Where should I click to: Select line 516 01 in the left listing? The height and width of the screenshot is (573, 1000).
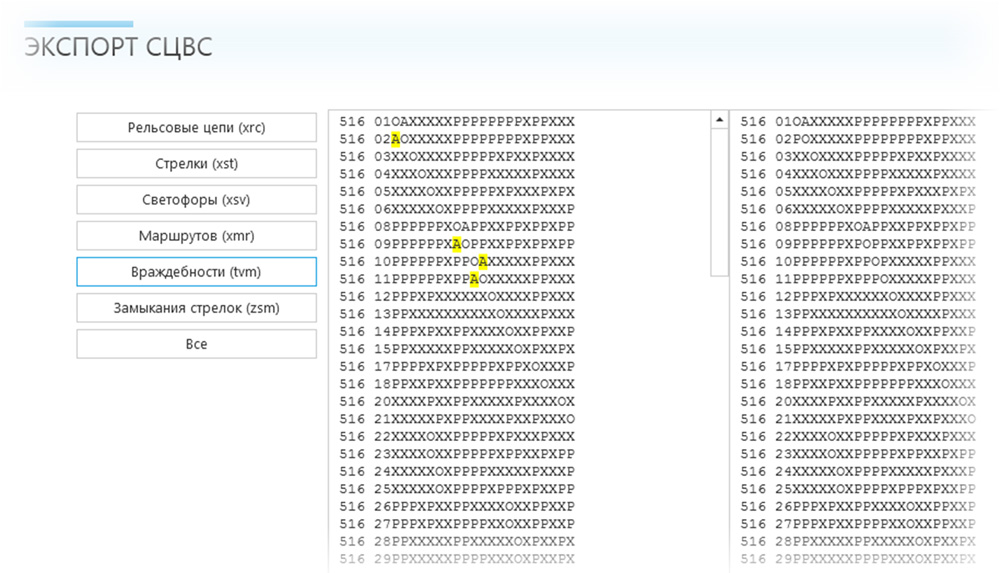tap(457, 121)
